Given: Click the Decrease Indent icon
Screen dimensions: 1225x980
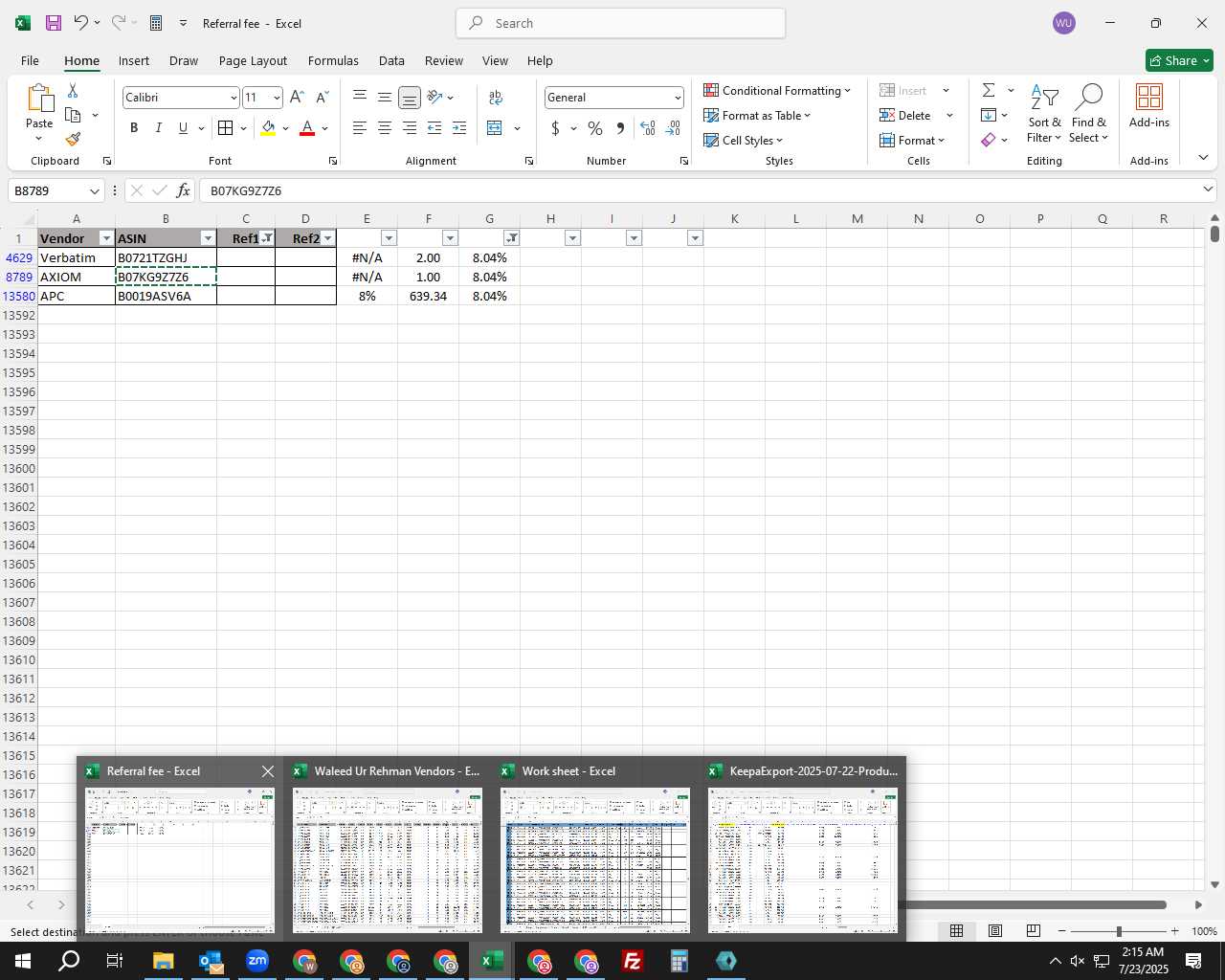Looking at the screenshot, I should coord(434,128).
